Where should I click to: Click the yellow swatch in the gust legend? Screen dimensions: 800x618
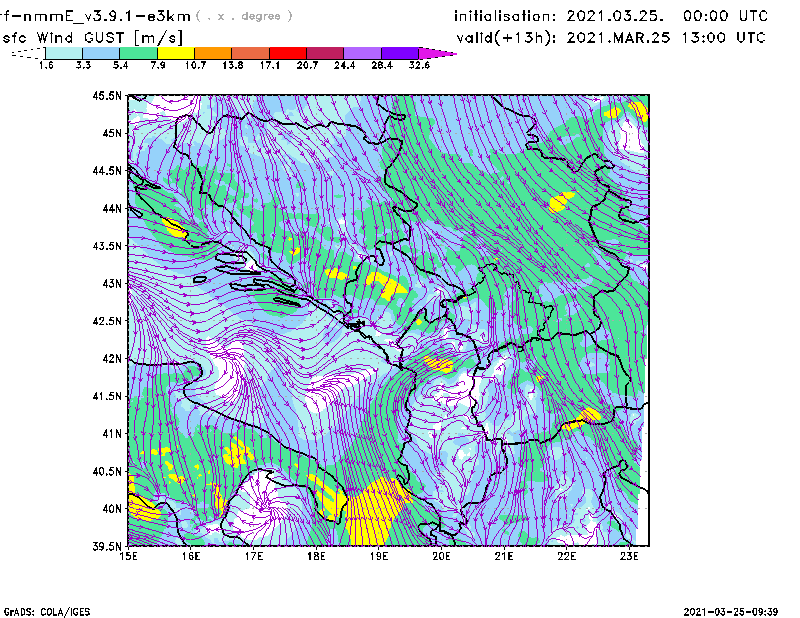[x=175, y=53]
